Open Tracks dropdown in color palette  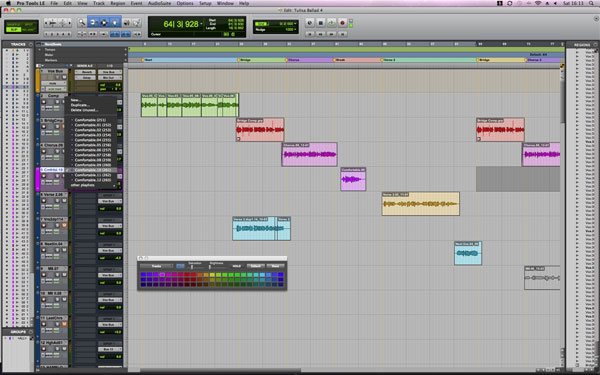click(x=157, y=266)
